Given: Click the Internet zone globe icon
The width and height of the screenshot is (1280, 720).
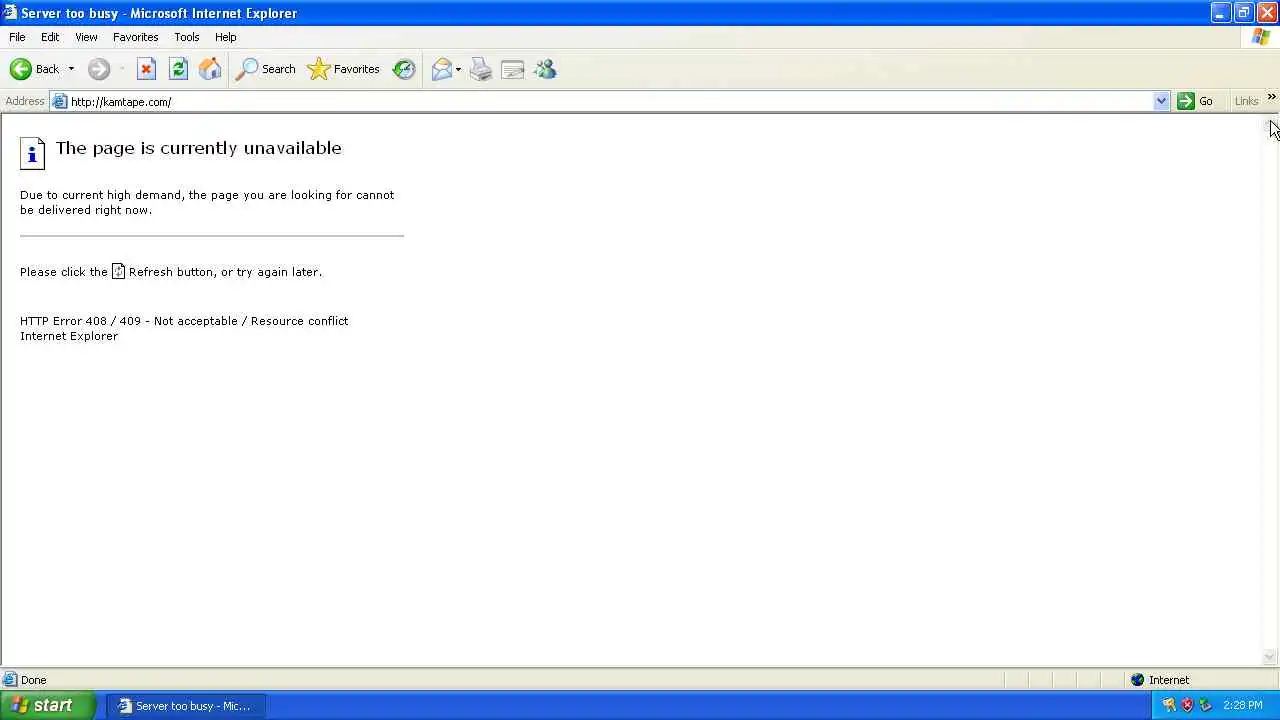Looking at the screenshot, I should pyautogui.click(x=1137, y=680).
